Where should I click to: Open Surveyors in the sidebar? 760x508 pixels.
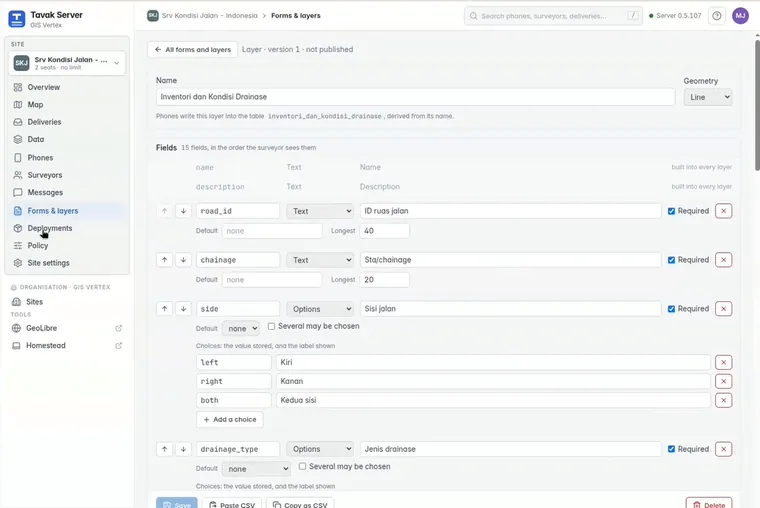(x=67, y=175)
